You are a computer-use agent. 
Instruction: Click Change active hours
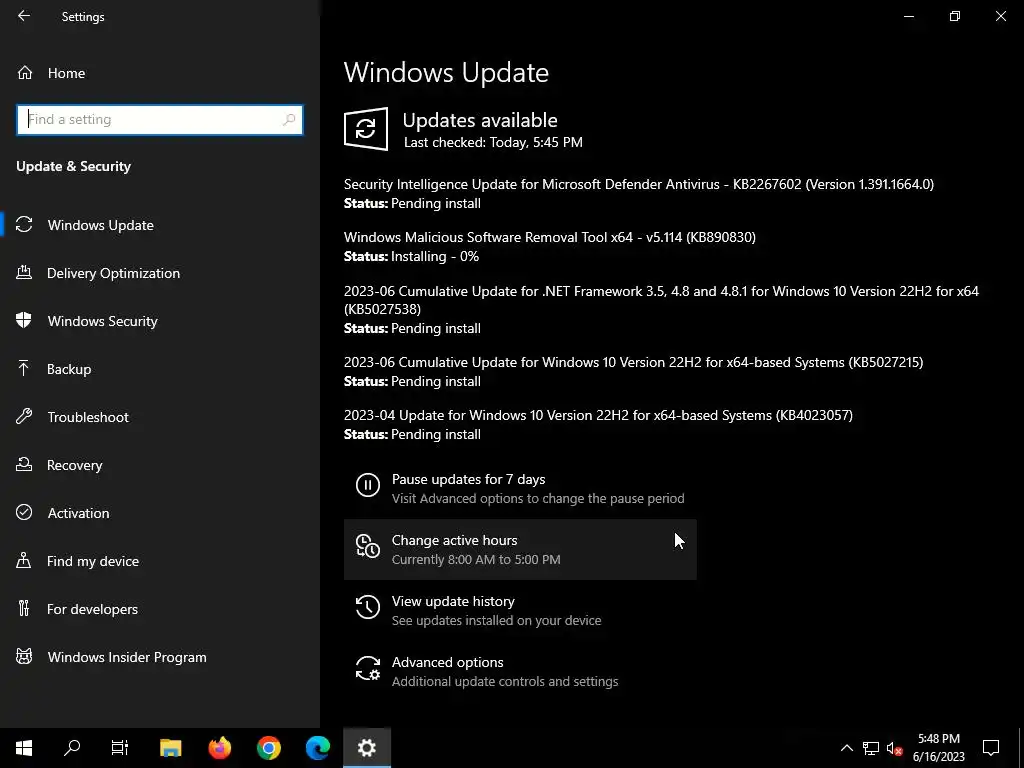[x=520, y=549]
